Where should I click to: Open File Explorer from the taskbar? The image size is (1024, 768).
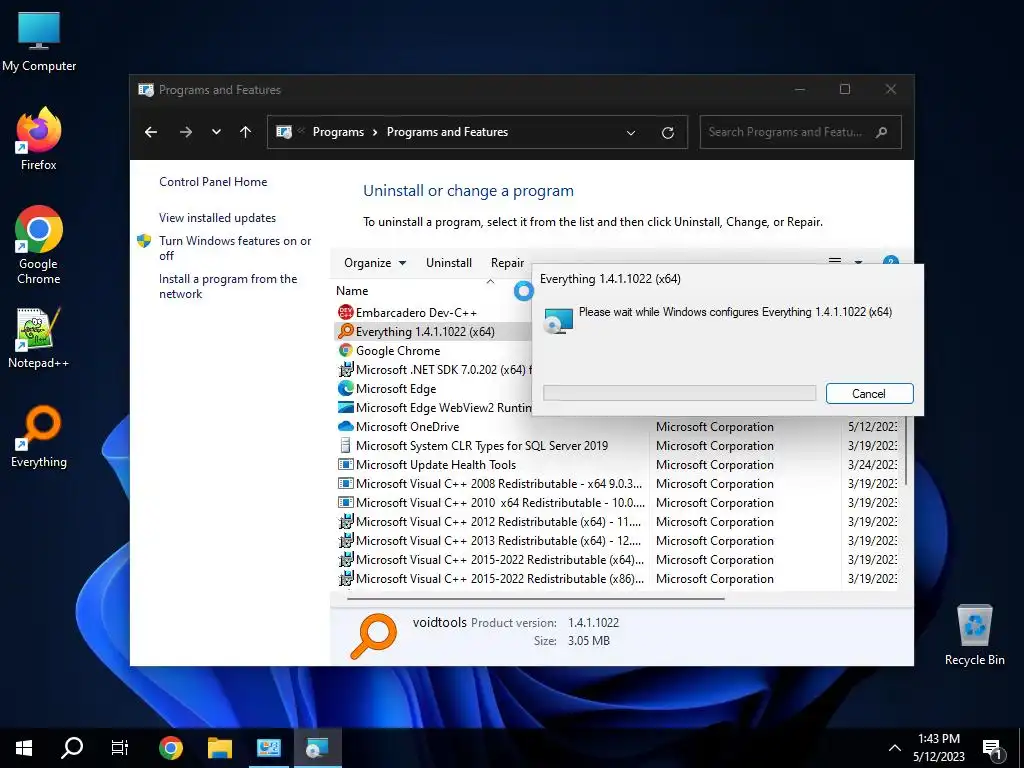(x=219, y=748)
